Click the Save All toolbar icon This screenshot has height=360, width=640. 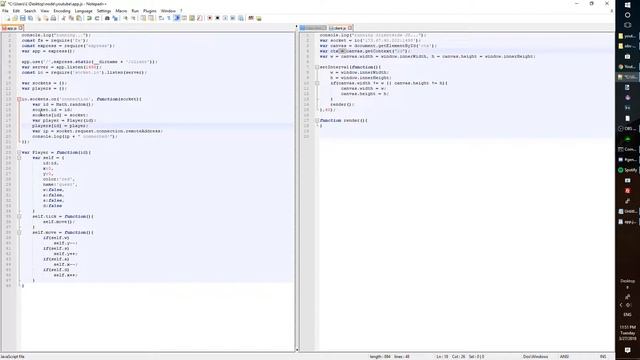[x=31, y=18]
